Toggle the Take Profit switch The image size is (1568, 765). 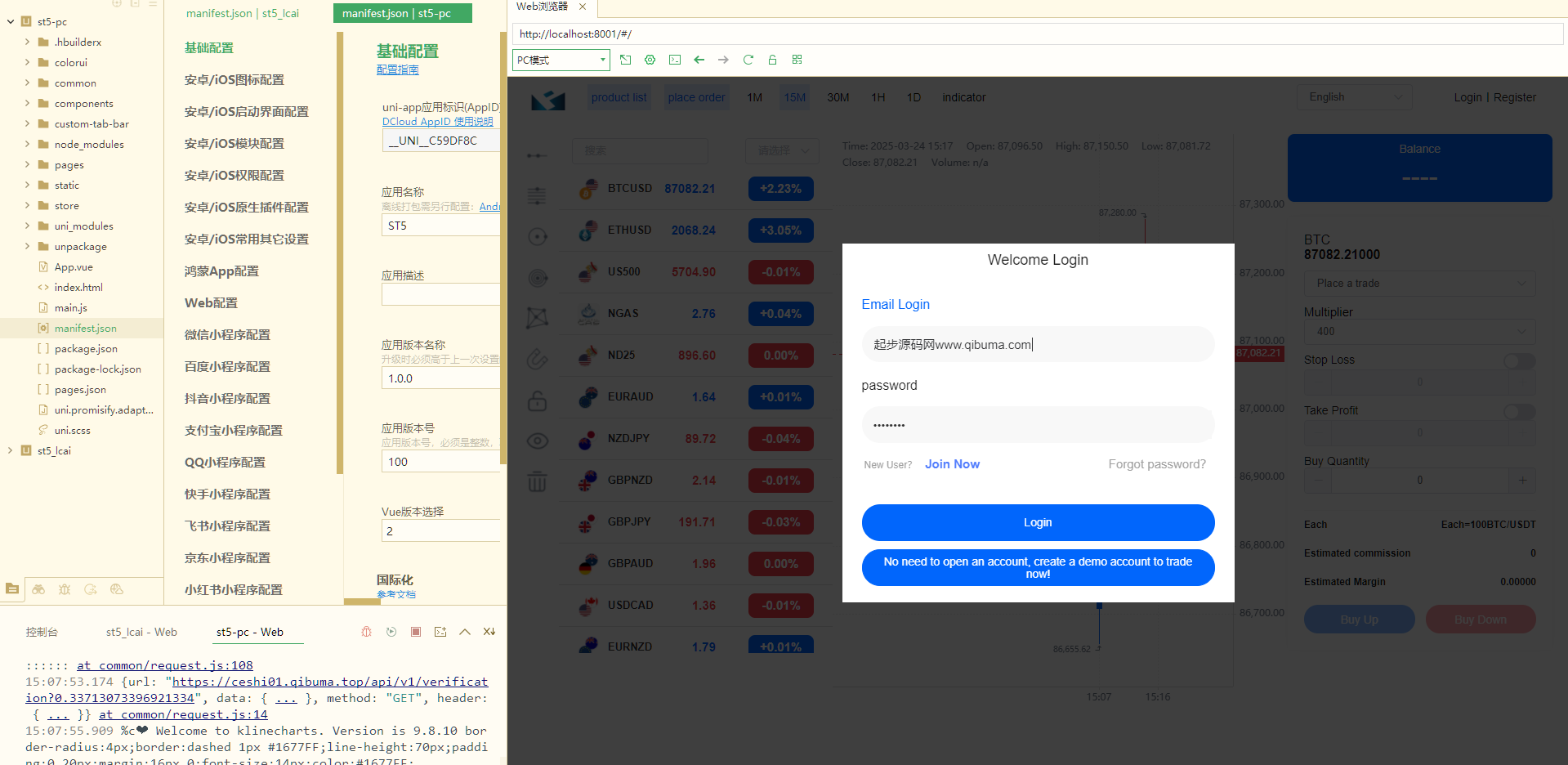(x=1519, y=411)
